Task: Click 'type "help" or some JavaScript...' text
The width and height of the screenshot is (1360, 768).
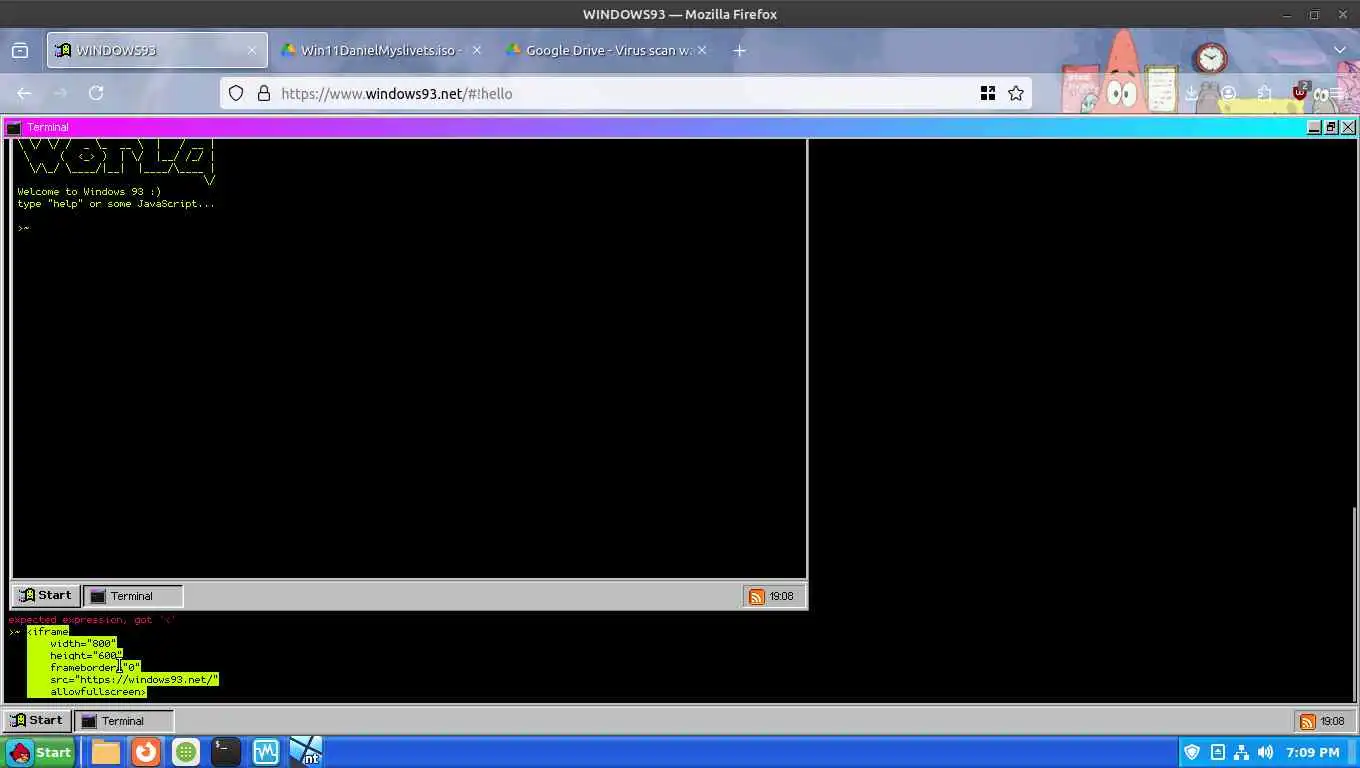Action: [116, 203]
